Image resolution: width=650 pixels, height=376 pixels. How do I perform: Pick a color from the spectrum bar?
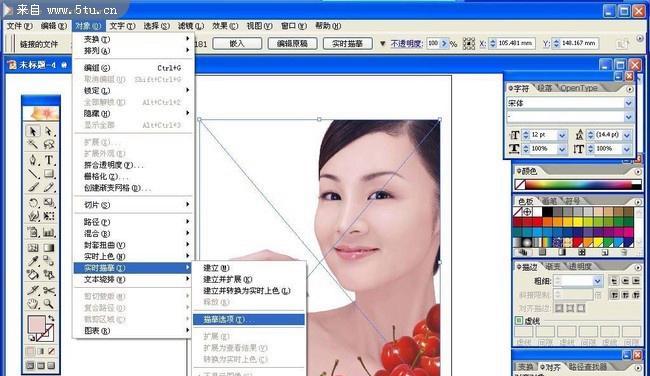click(578, 184)
